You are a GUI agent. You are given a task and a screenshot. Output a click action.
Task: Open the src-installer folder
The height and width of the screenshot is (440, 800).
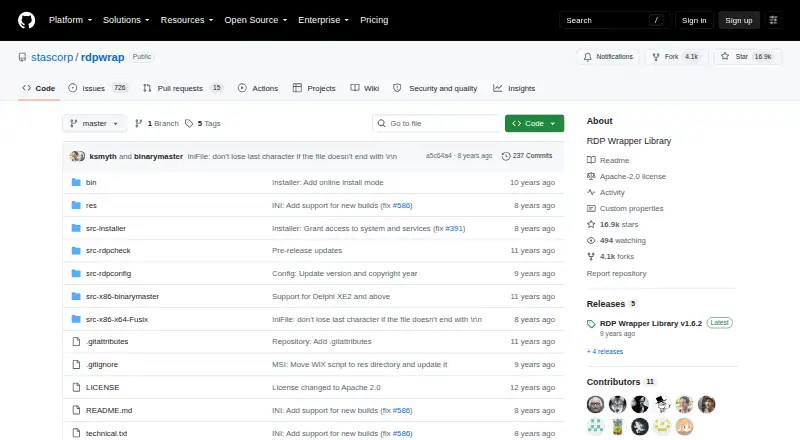[106, 228]
